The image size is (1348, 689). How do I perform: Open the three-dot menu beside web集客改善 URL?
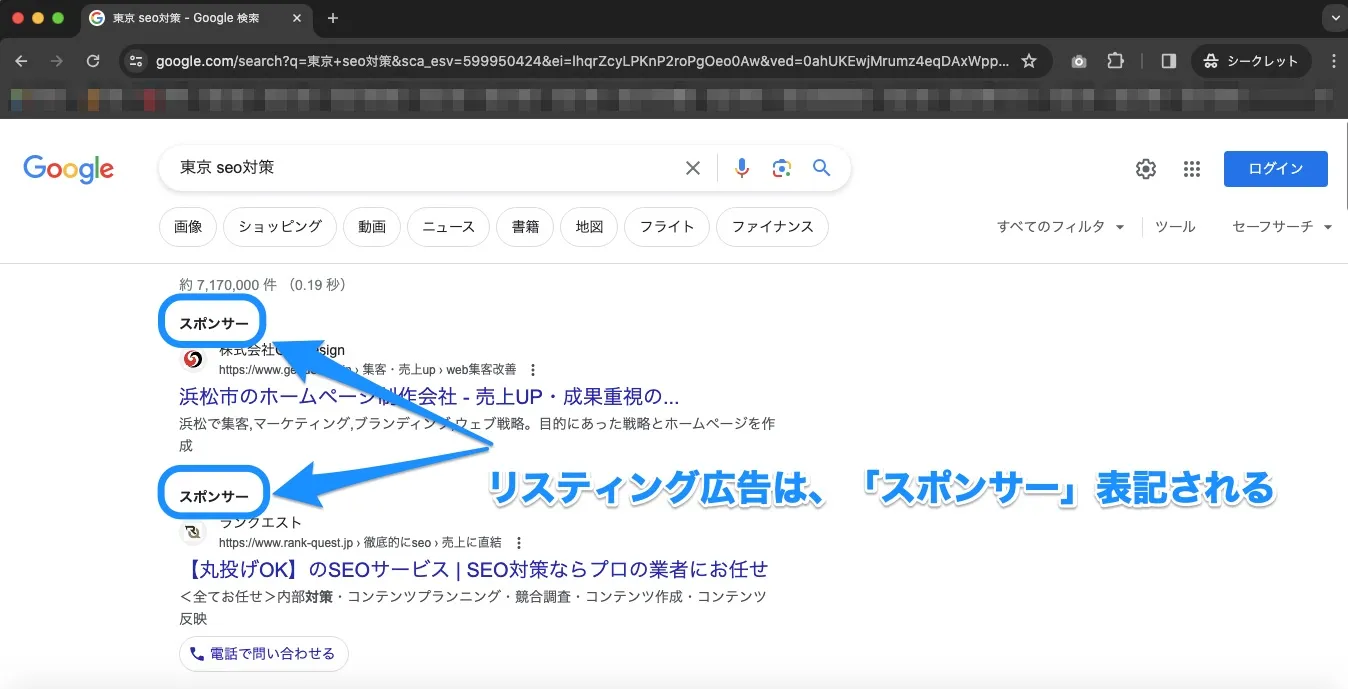click(x=533, y=370)
